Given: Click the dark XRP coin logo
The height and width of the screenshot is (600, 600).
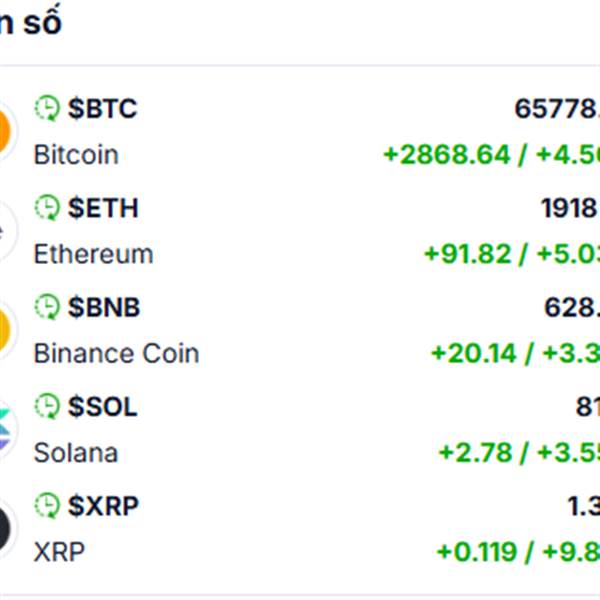Looking at the screenshot, I should coord(4,529).
